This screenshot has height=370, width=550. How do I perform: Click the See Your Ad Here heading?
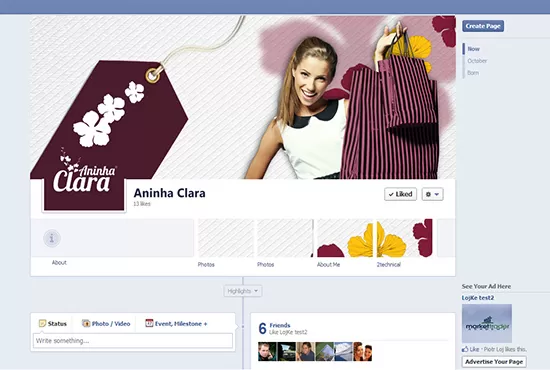point(486,287)
